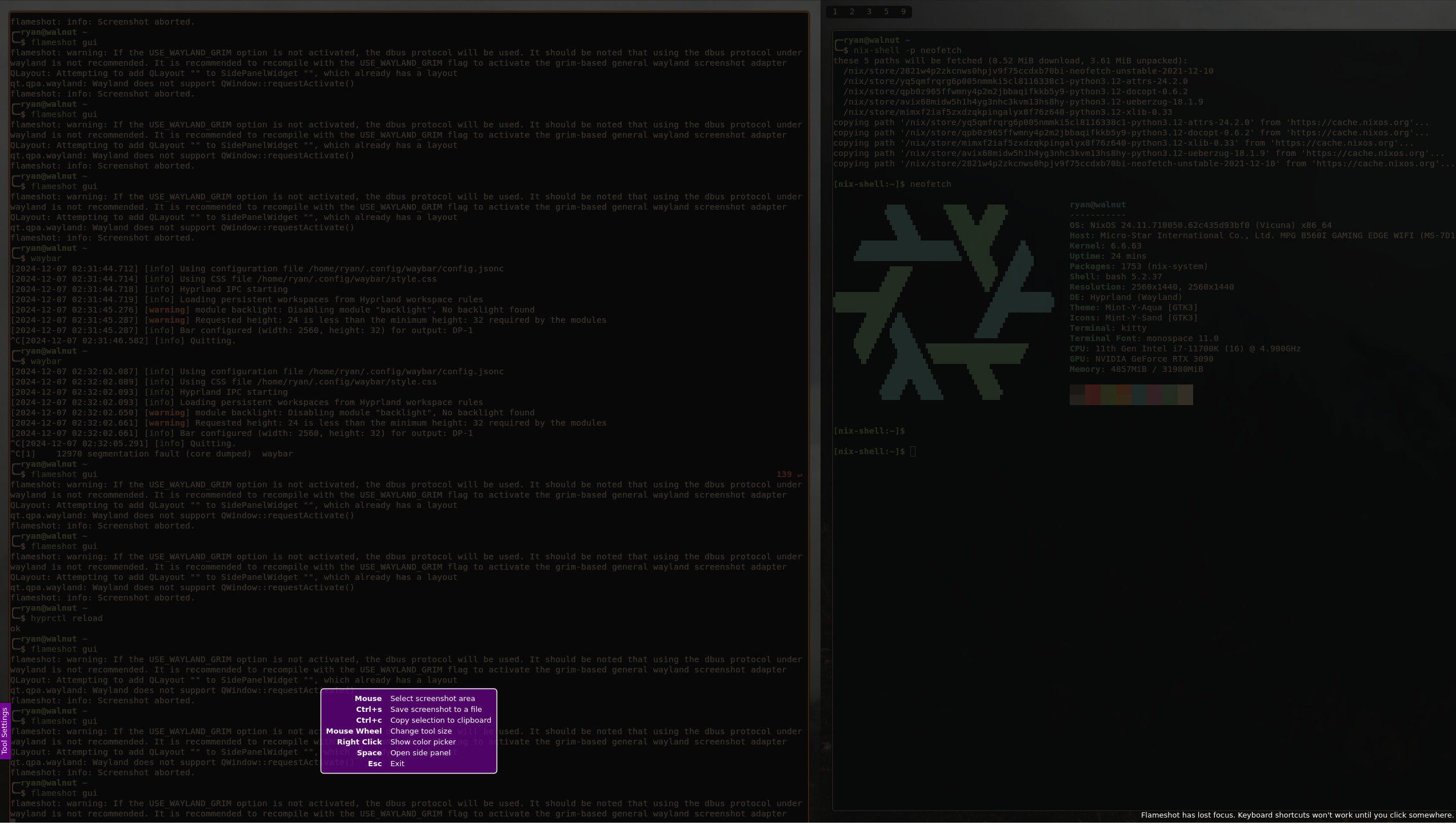Image resolution: width=1456 pixels, height=825 pixels.
Task: Click the 'Resolution: 2560x1440, 2560x1440' line
Action: tap(1151, 288)
